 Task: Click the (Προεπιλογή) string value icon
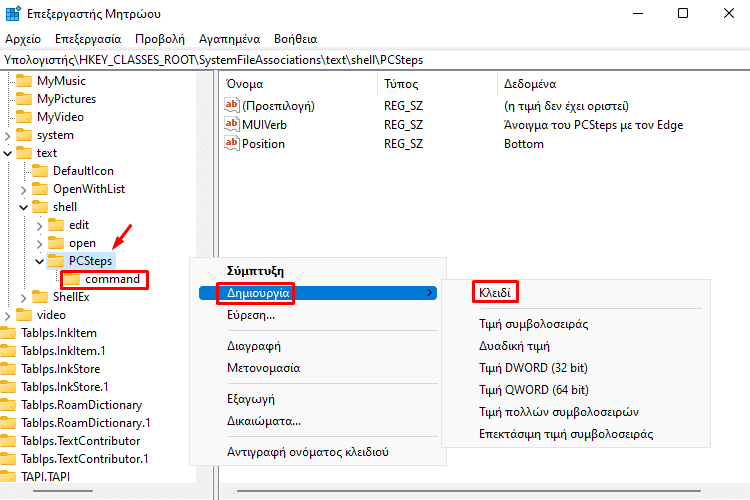click(x=232, y=105)
